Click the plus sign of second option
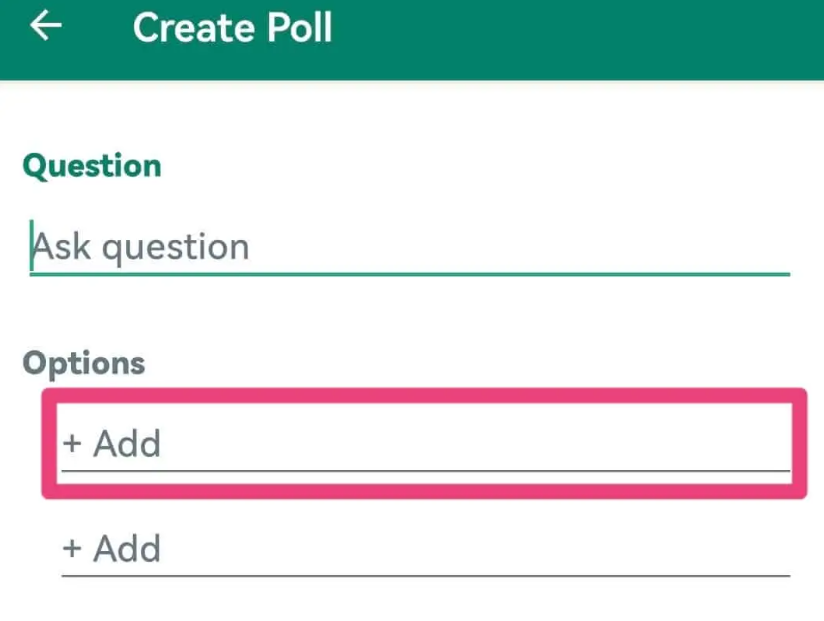824x621 pixels. 72,549
